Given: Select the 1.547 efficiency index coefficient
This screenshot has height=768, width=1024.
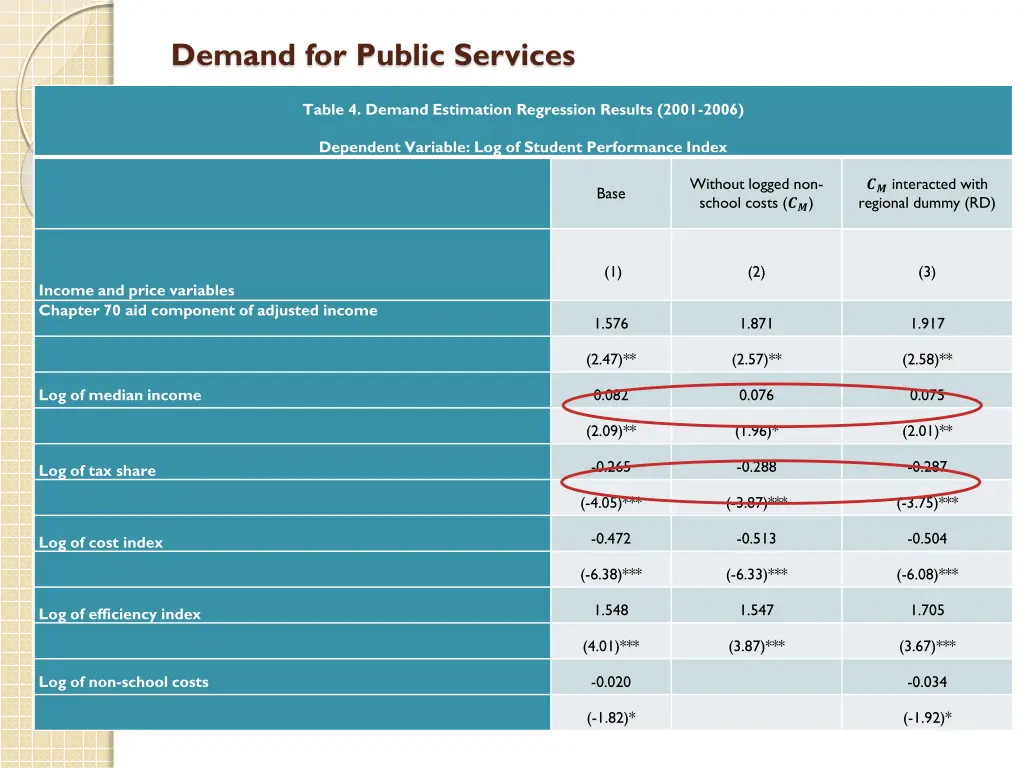Looking at the screenshot, I should click(x=756, y=610).
